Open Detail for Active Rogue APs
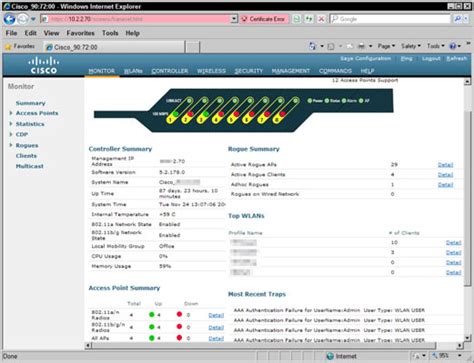This screenshot has width=474, height=363. click(445, 165)
